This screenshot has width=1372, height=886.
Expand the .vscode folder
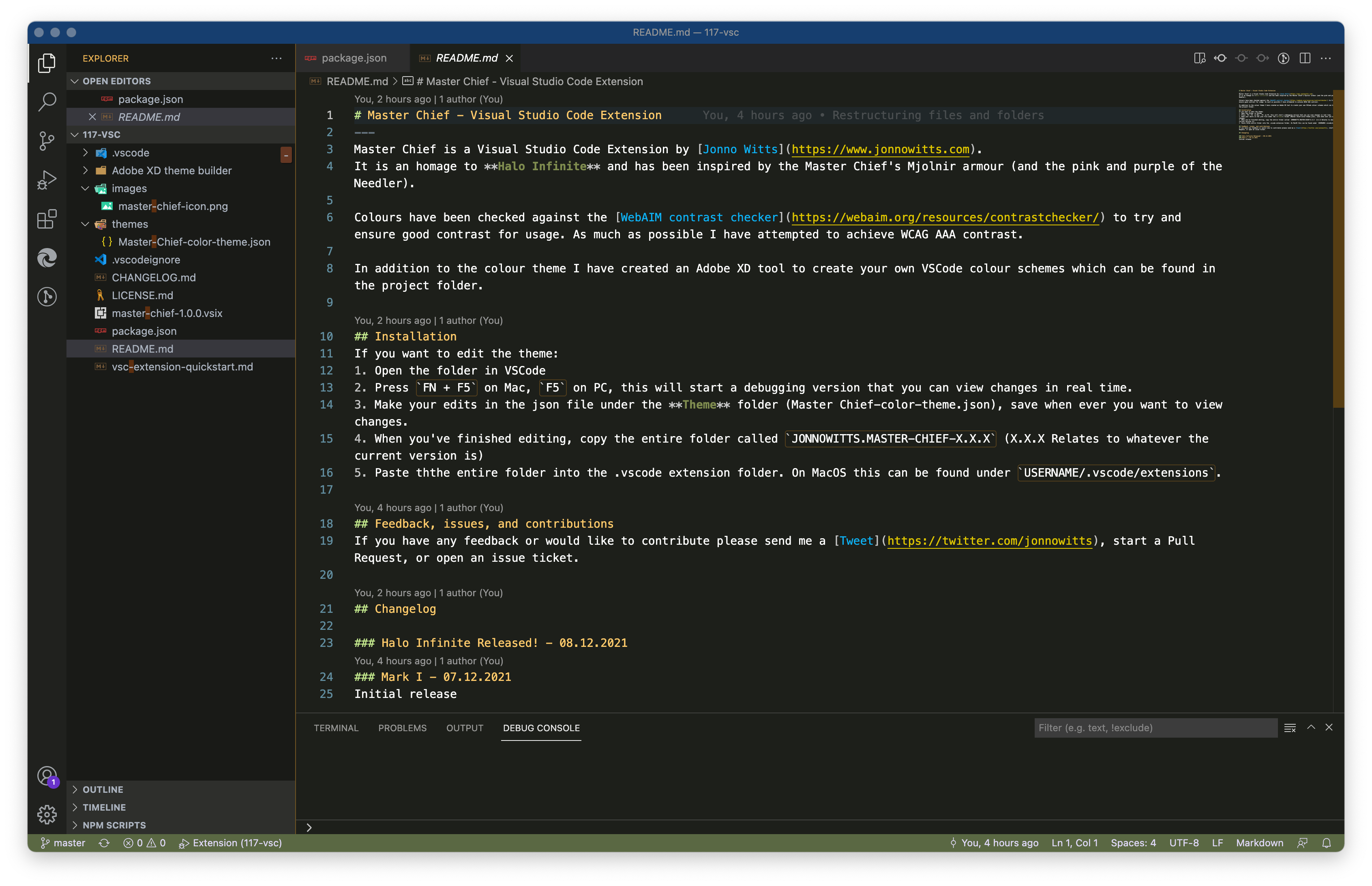pos(181,152)
